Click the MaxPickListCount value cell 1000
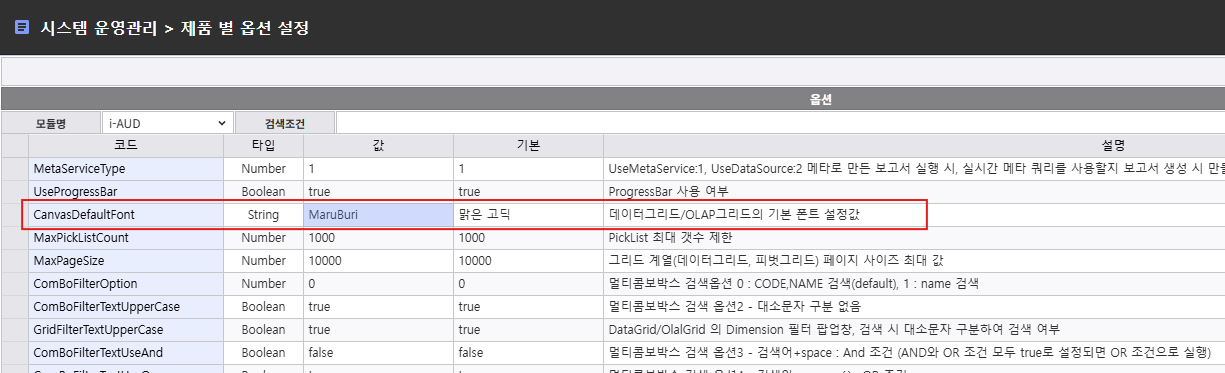 point(378,238)
